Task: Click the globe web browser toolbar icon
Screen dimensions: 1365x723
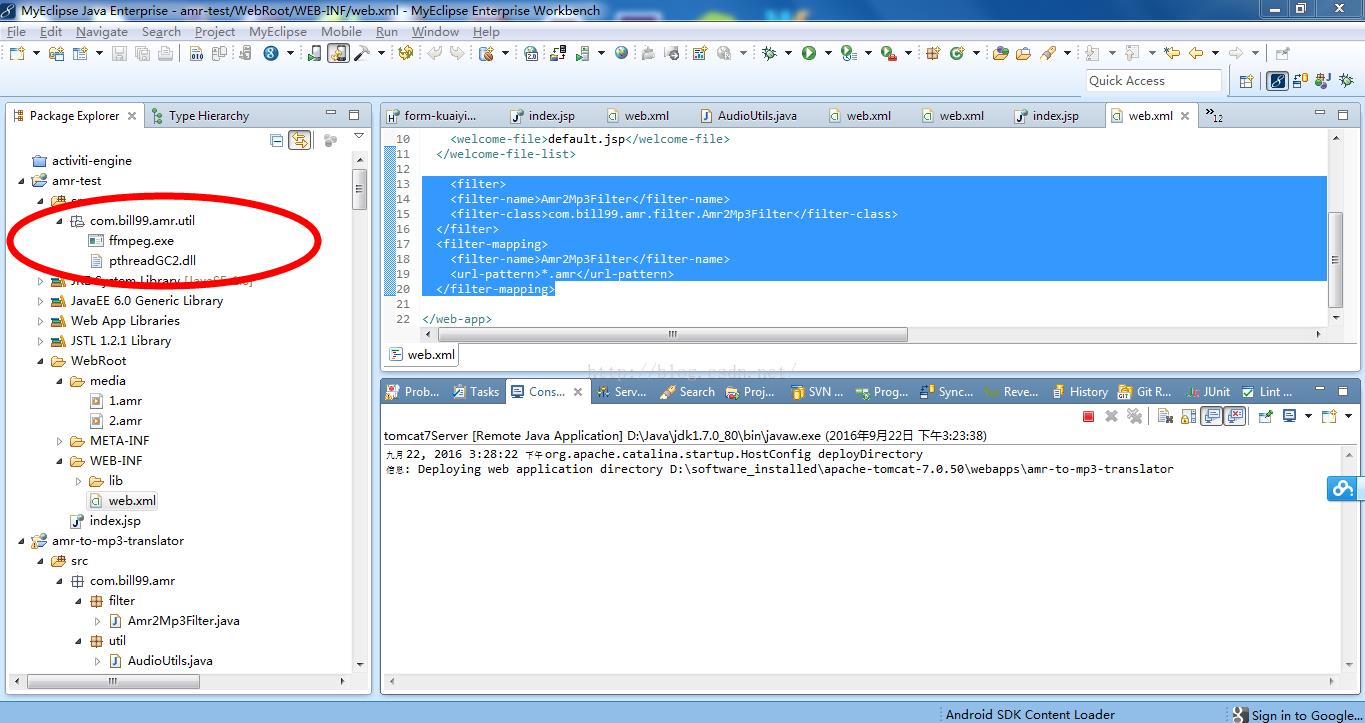Action: tap(621, 53)
